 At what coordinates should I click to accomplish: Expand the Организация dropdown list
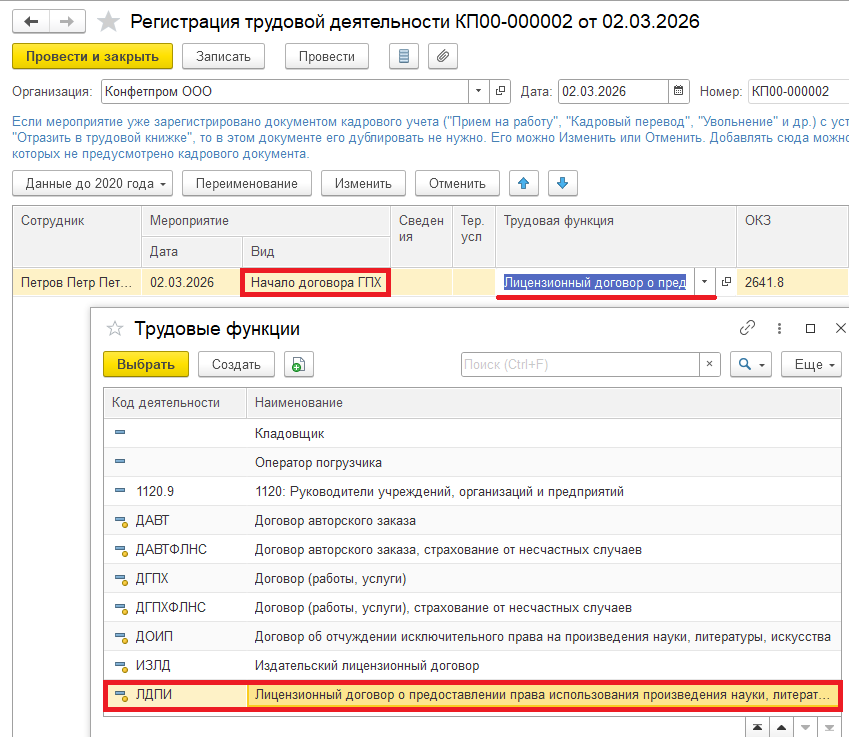pos(478,91)
